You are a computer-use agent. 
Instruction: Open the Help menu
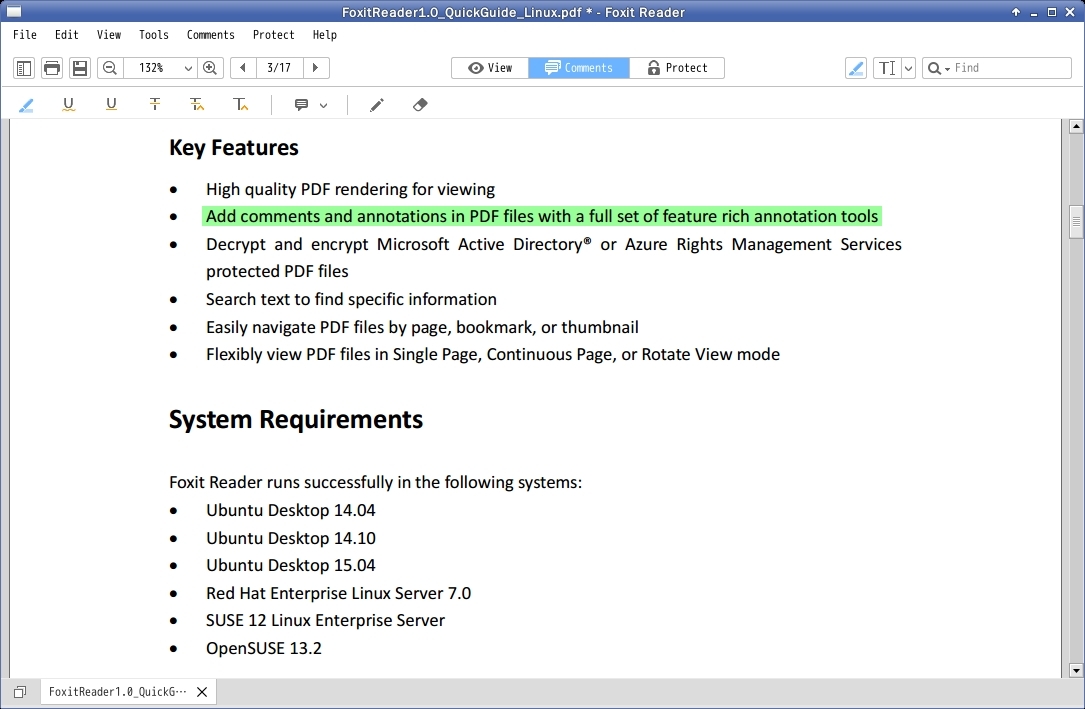click(x=325, y=35)
